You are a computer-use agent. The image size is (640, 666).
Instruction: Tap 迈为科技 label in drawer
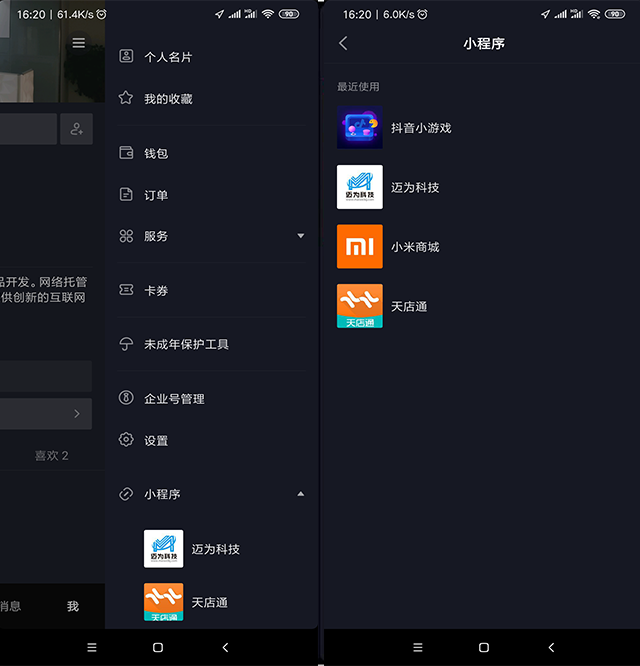point(215,549)
